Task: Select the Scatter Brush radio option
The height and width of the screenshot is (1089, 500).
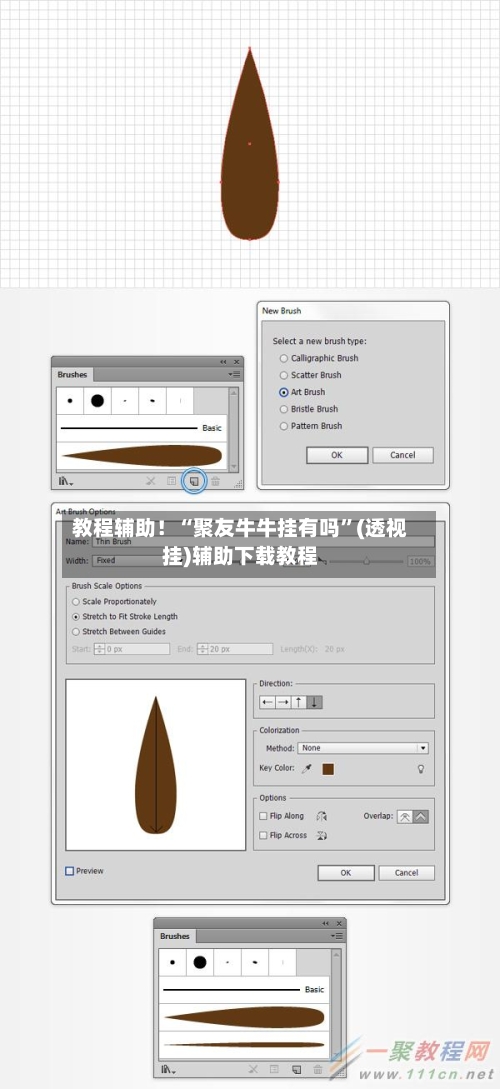Action: pos(310,375)
